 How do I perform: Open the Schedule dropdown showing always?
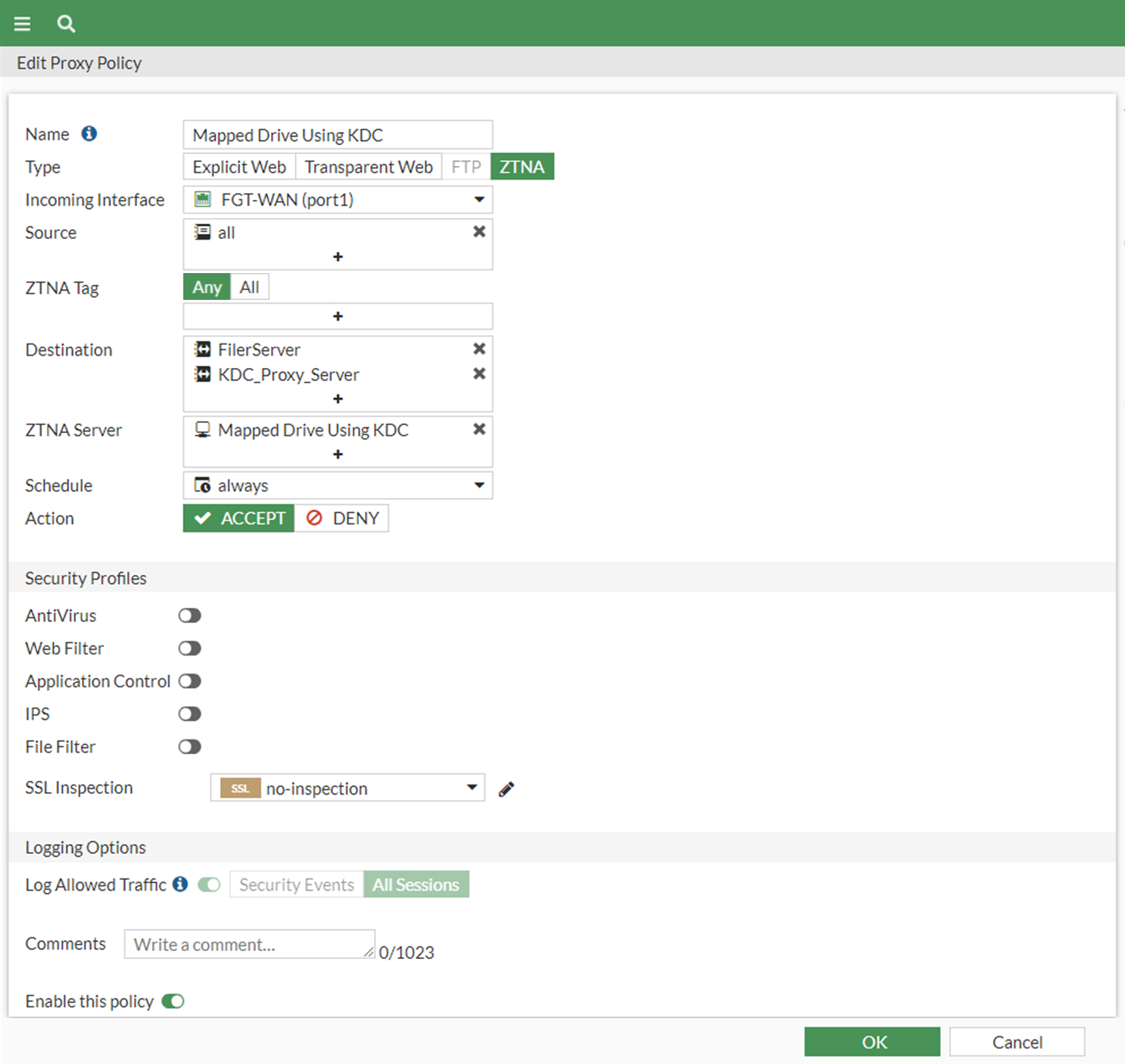[479, 485]
